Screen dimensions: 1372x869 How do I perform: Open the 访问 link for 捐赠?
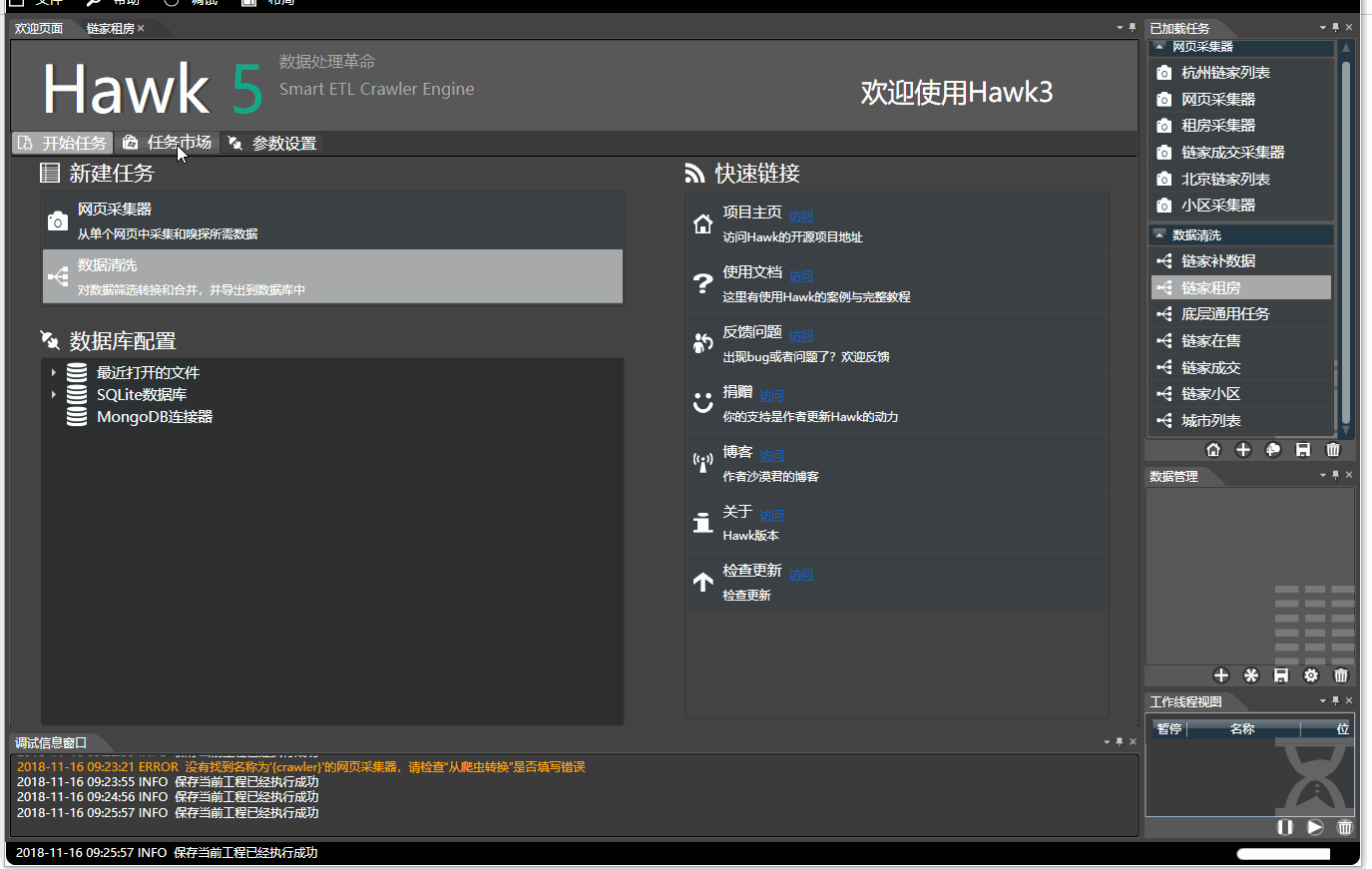tap(772, 396)
